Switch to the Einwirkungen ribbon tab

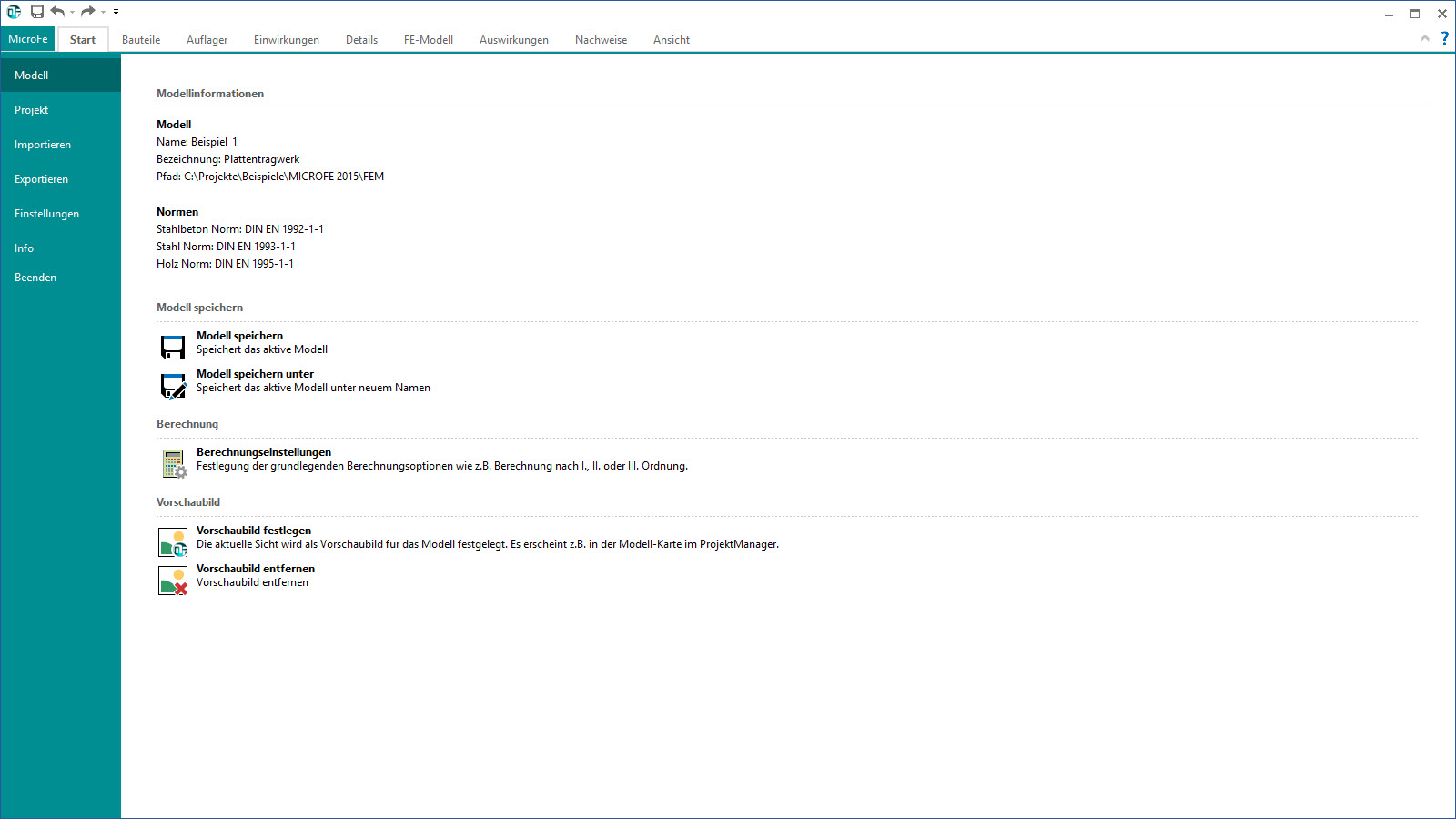[x=287, y=40]
